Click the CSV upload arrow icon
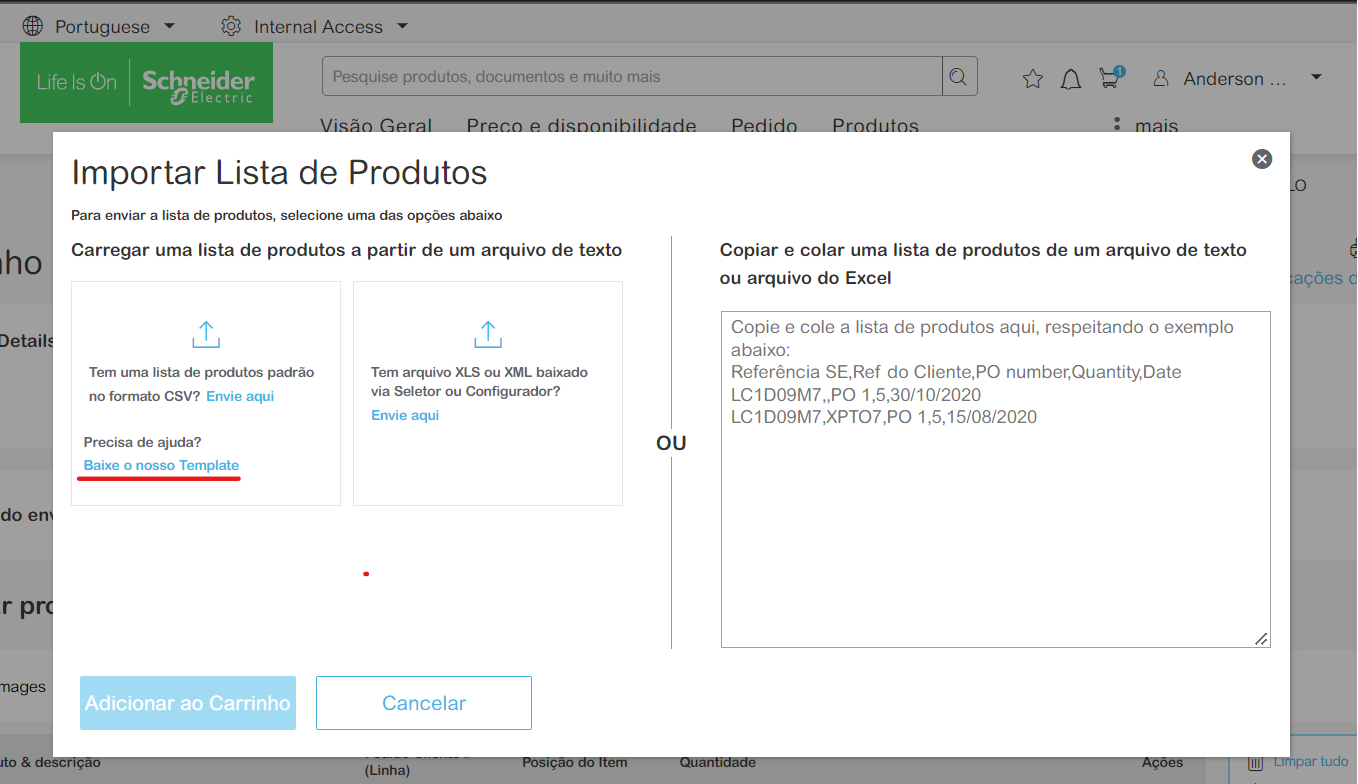This screenshot has width=1358, height=784. pos(205,334)
